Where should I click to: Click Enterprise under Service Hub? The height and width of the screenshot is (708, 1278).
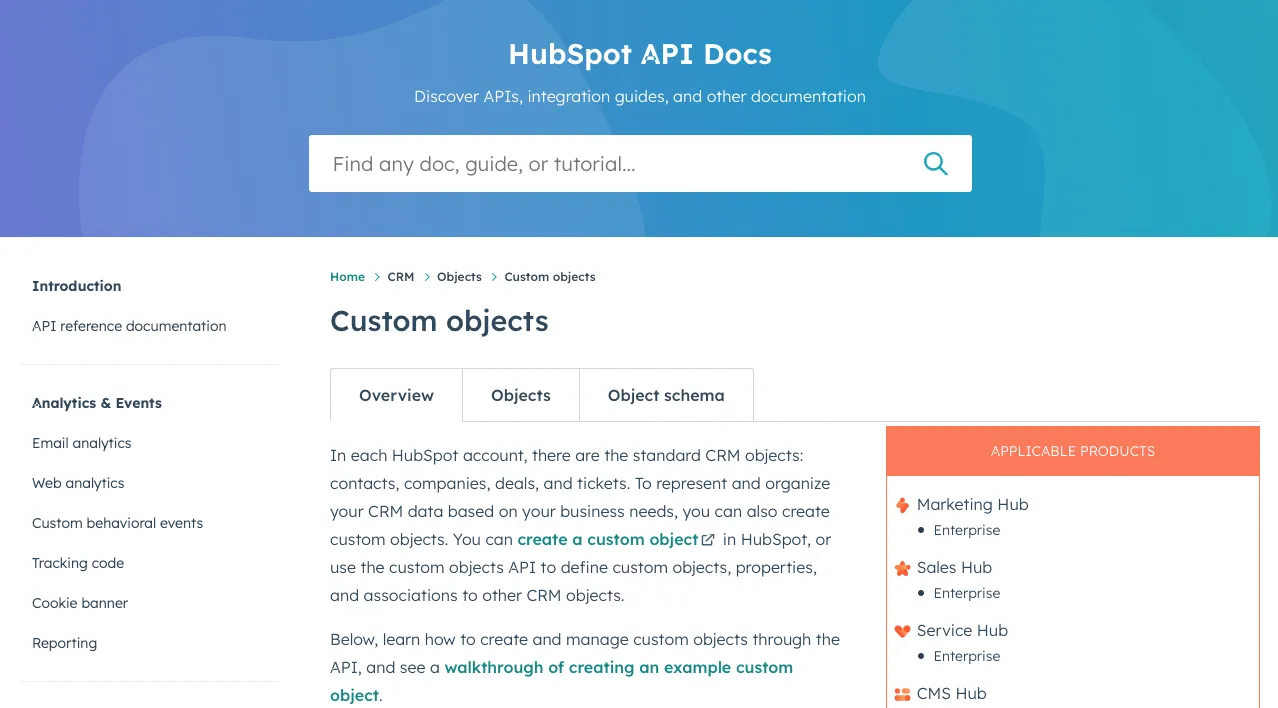point(966,656)
